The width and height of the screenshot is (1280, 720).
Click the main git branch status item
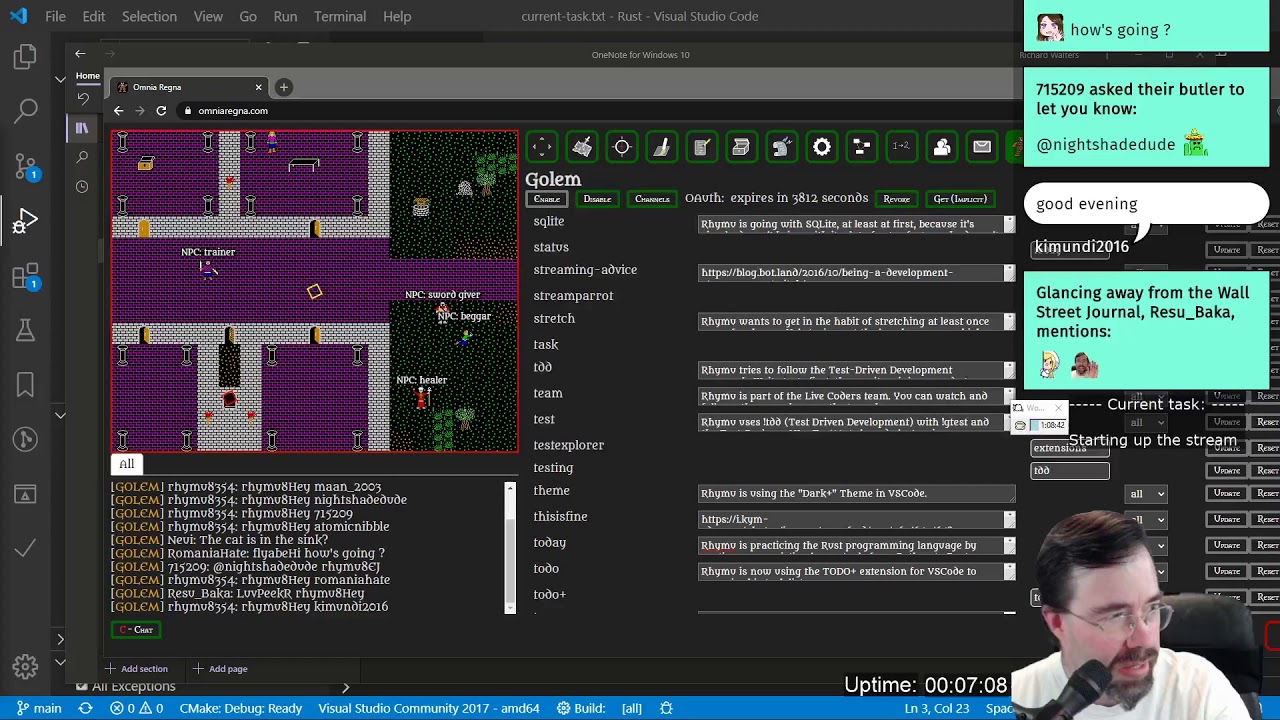pyautogui.click(x=39, y=708)
